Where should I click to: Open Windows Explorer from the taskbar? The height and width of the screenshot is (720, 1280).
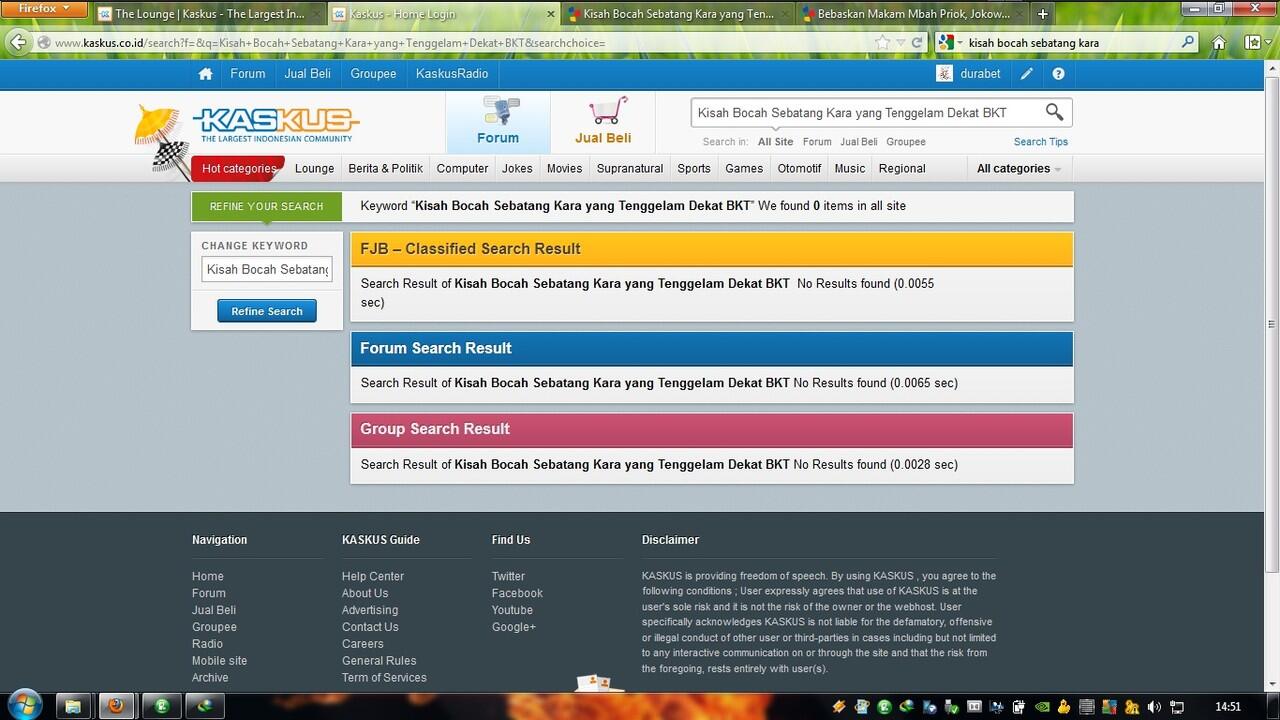click(x=73, y=705)
